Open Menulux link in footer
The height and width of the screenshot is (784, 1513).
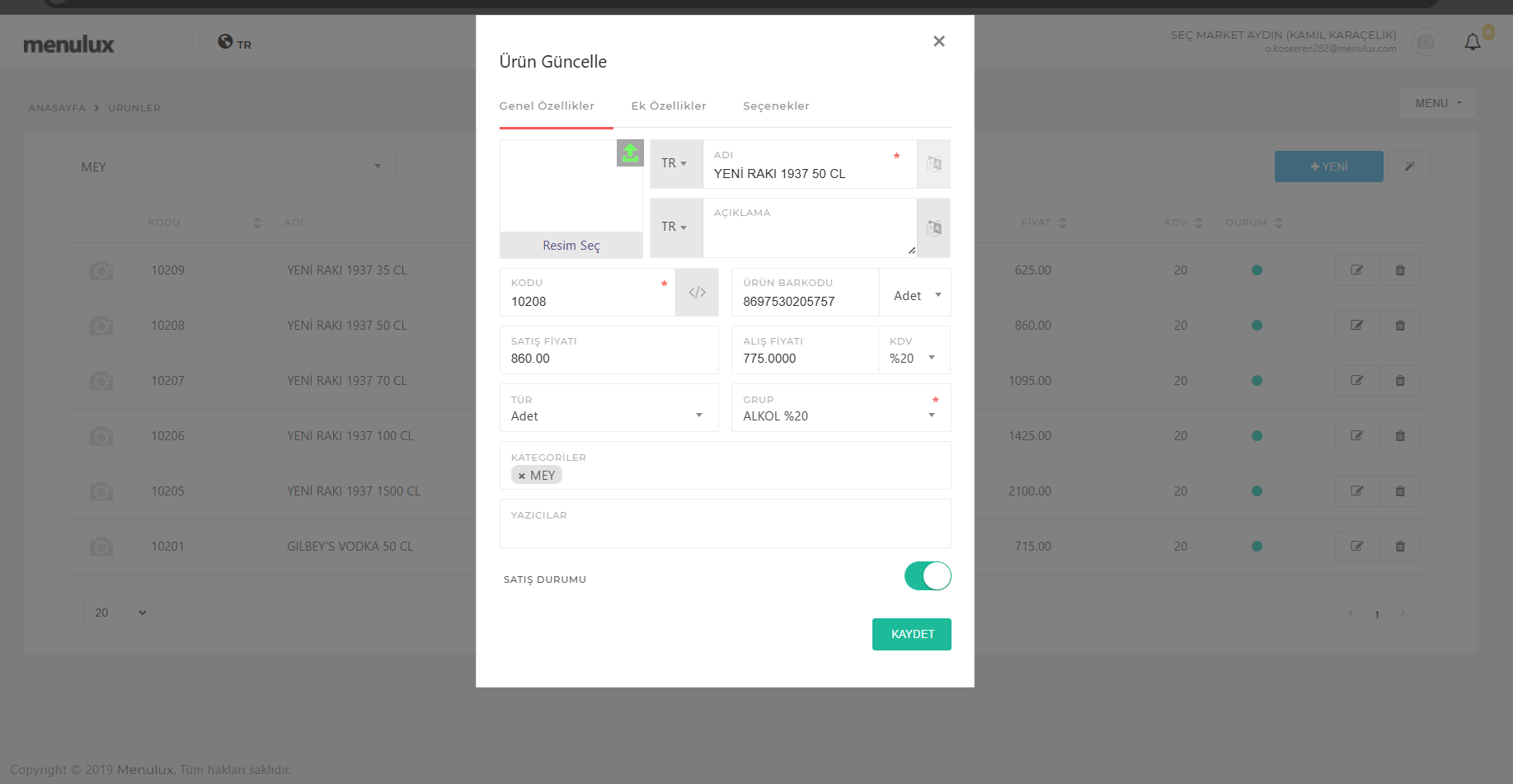coord(145,770)
